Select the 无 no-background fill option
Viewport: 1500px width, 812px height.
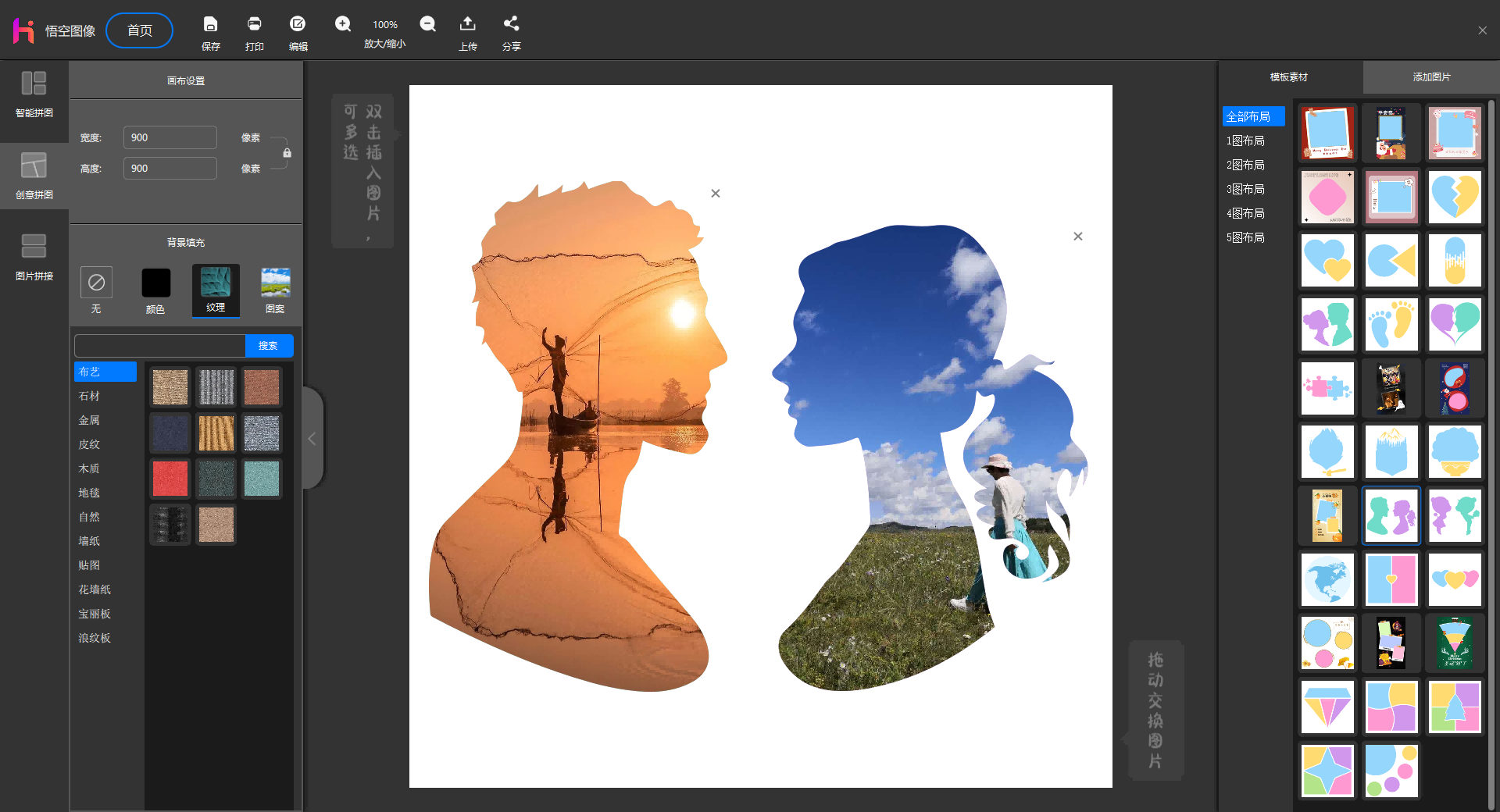point(96,283)
